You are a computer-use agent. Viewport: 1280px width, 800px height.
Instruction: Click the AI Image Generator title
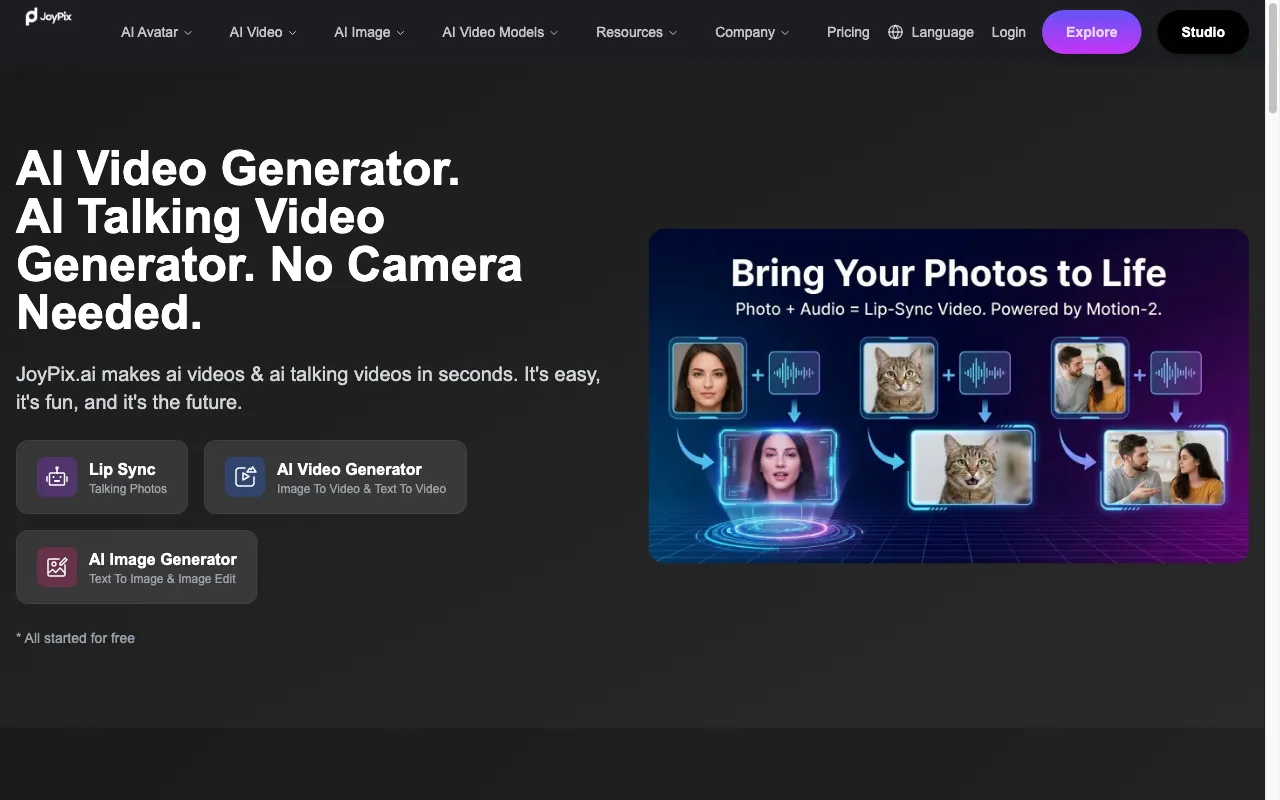tap(163, 559)
